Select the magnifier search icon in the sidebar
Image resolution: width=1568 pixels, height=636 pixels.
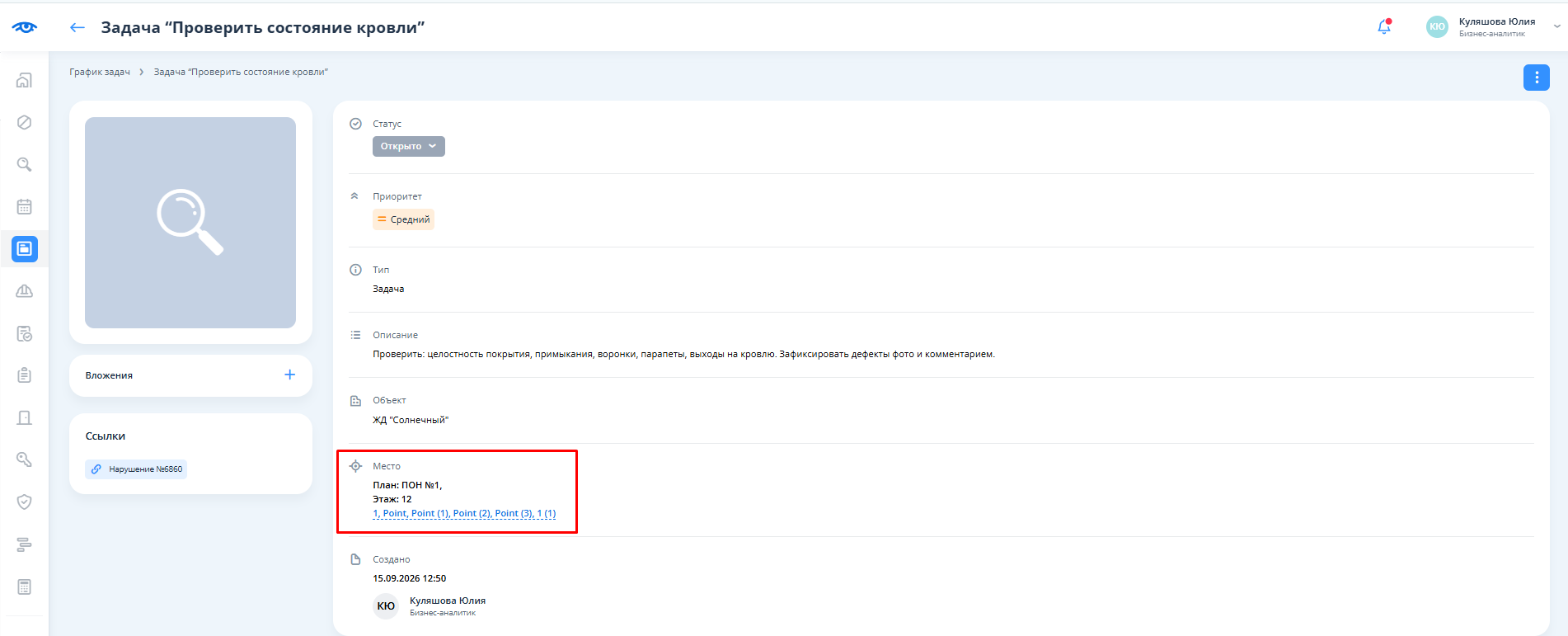(25, 164)
